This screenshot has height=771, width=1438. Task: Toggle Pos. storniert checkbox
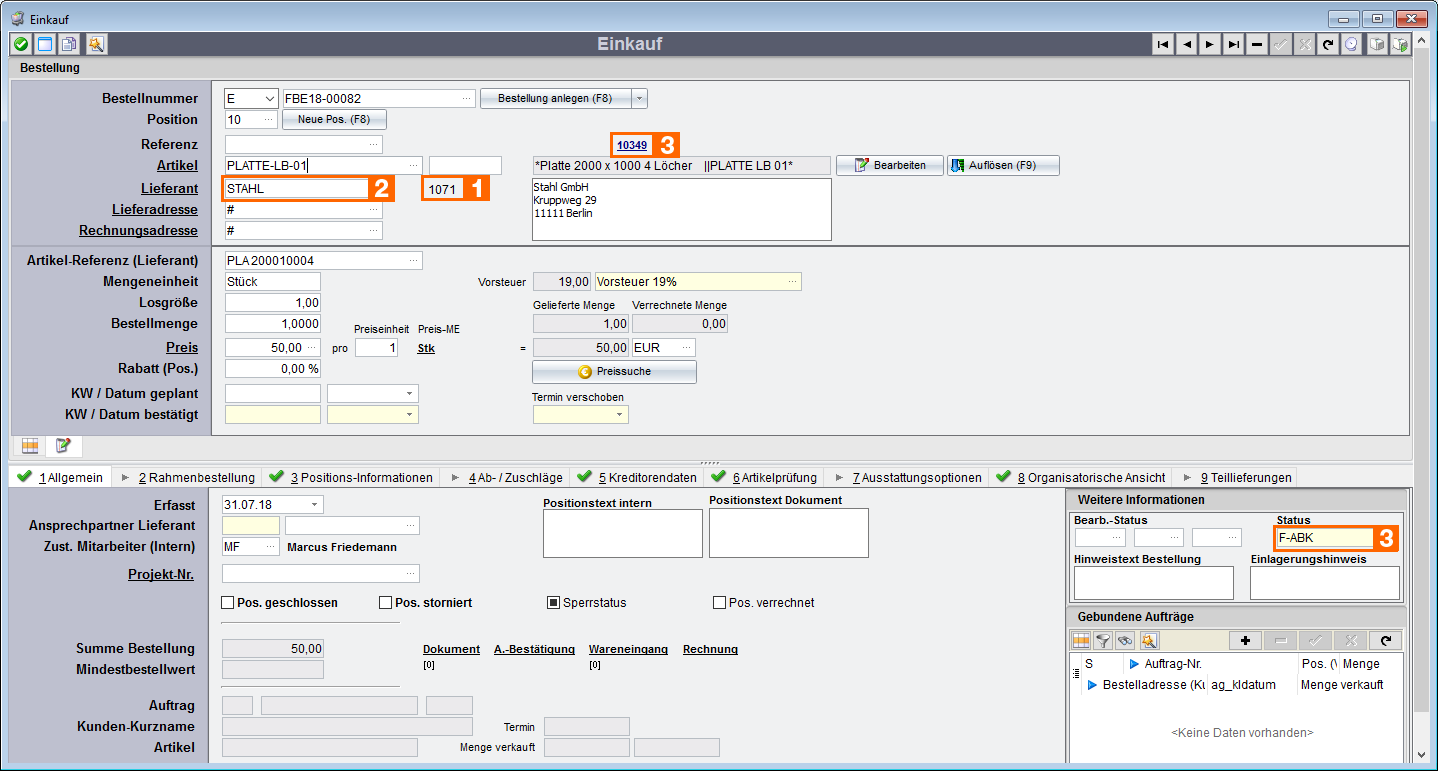point(385,603)
